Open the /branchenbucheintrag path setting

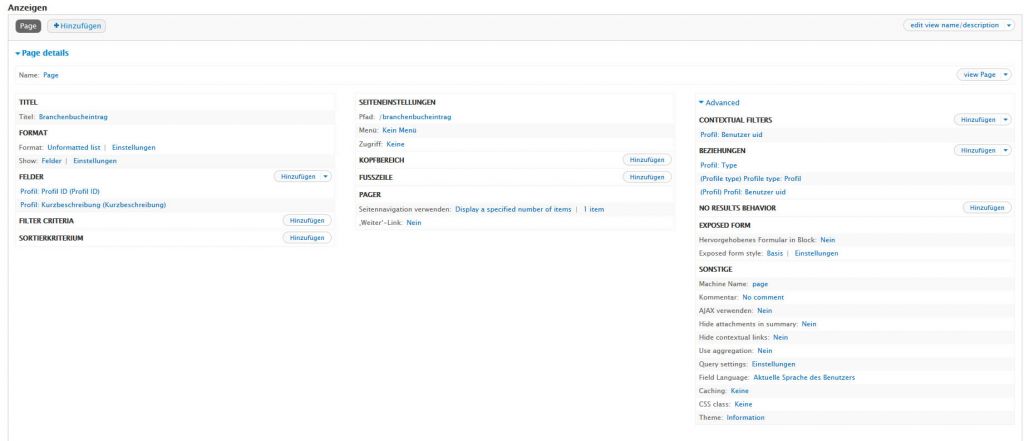coord(415,116)
